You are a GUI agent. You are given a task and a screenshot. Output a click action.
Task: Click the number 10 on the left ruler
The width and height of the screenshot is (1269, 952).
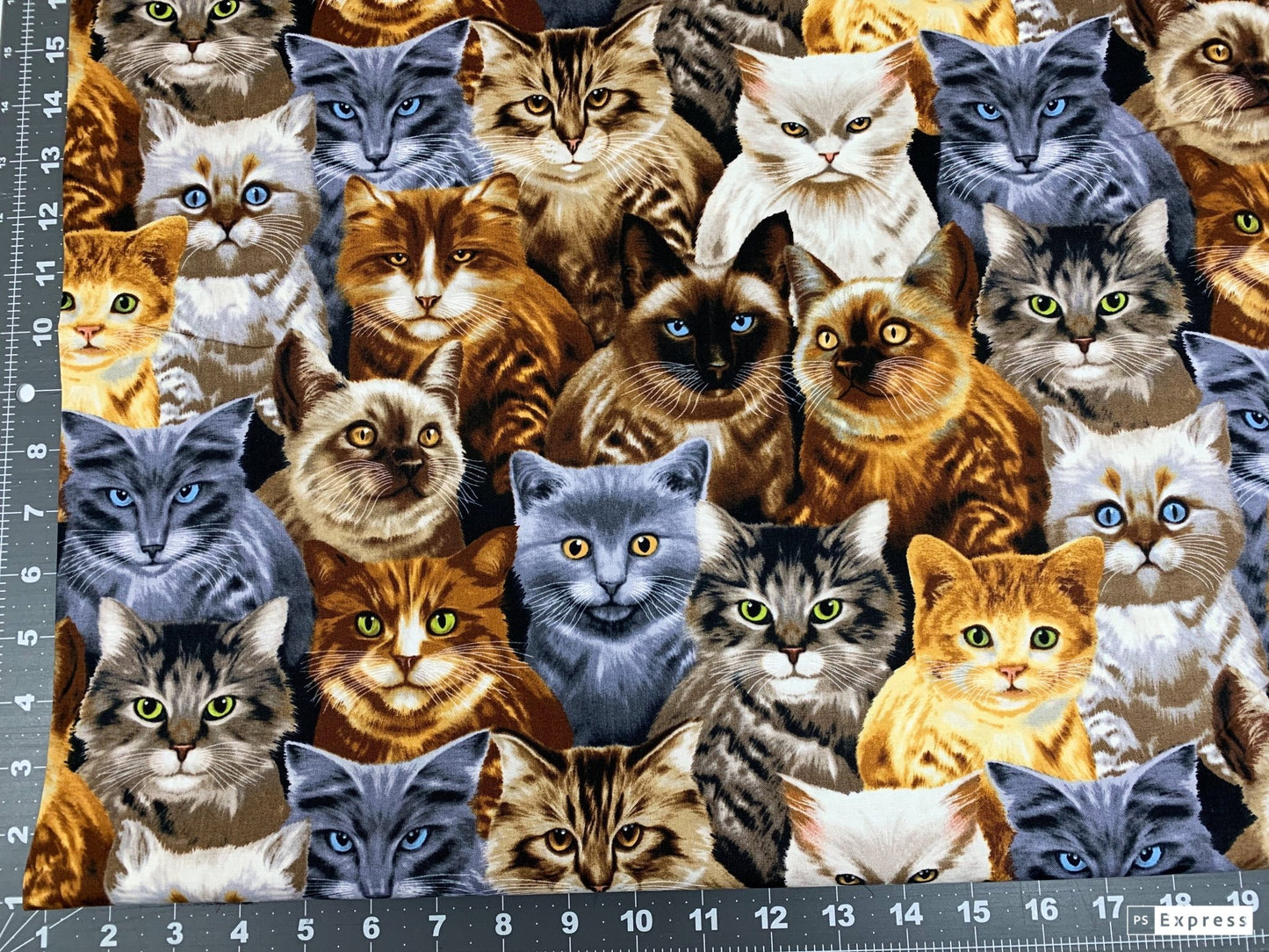(44, 331)
